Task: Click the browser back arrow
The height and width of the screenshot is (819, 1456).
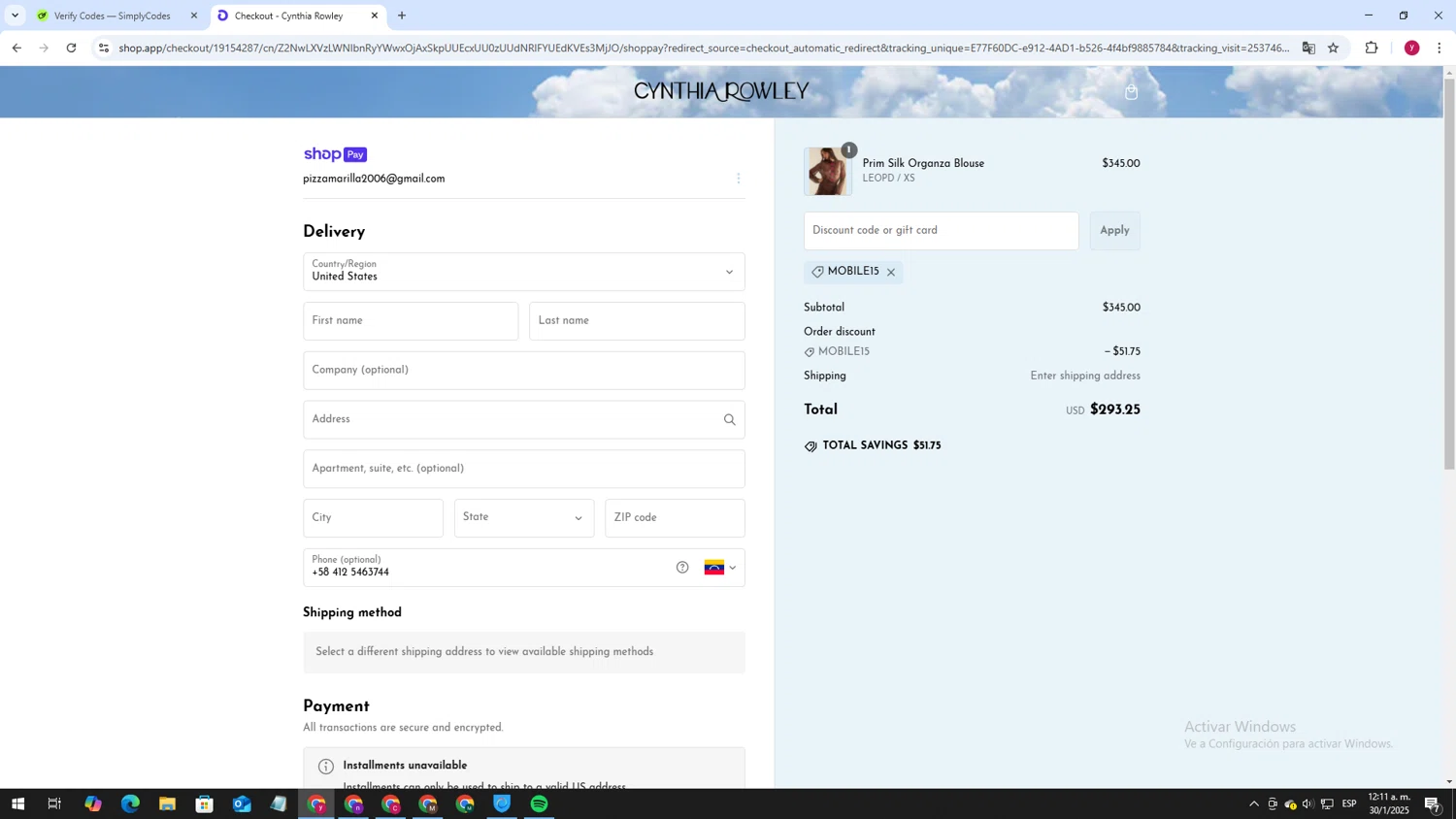Action: (17, 48)
